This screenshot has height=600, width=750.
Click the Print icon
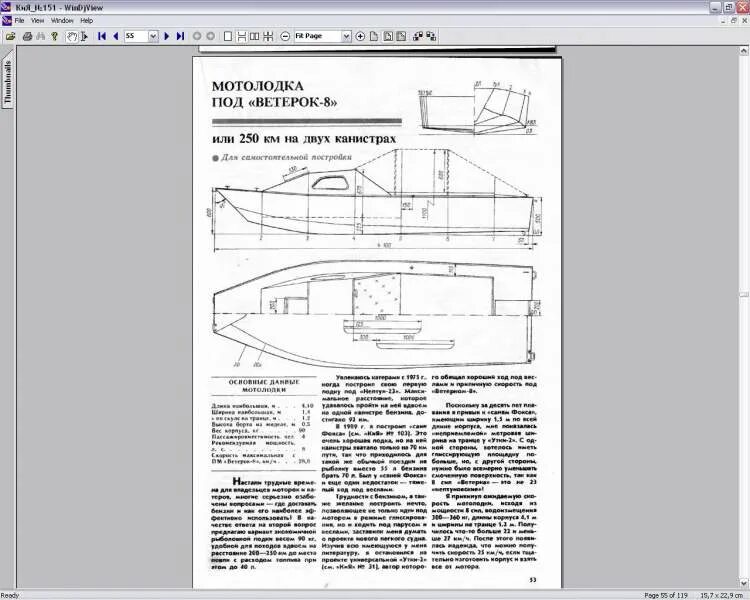tap(27, 36)
